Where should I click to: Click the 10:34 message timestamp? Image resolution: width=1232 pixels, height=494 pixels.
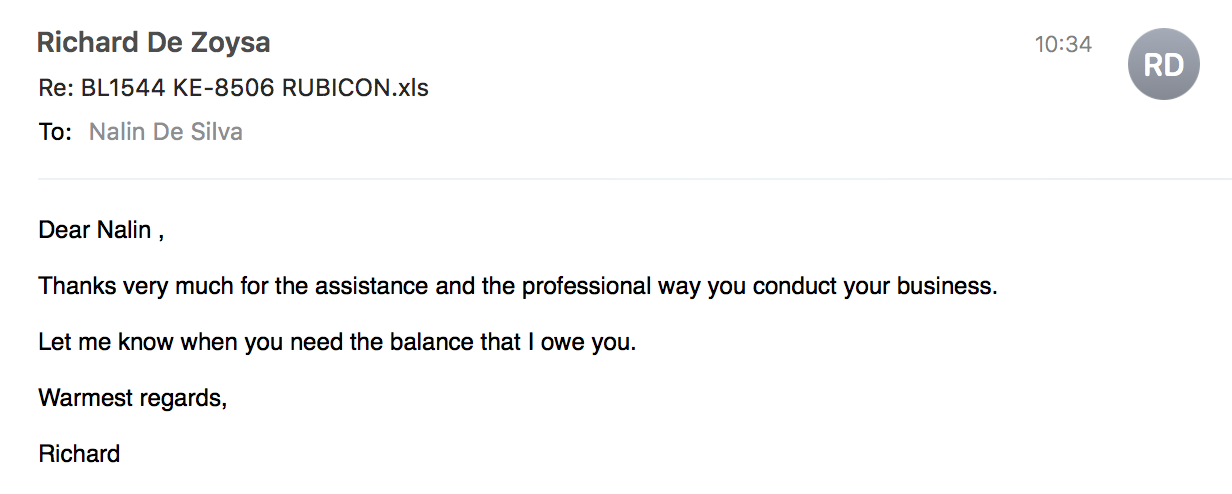pos(1063,44)
